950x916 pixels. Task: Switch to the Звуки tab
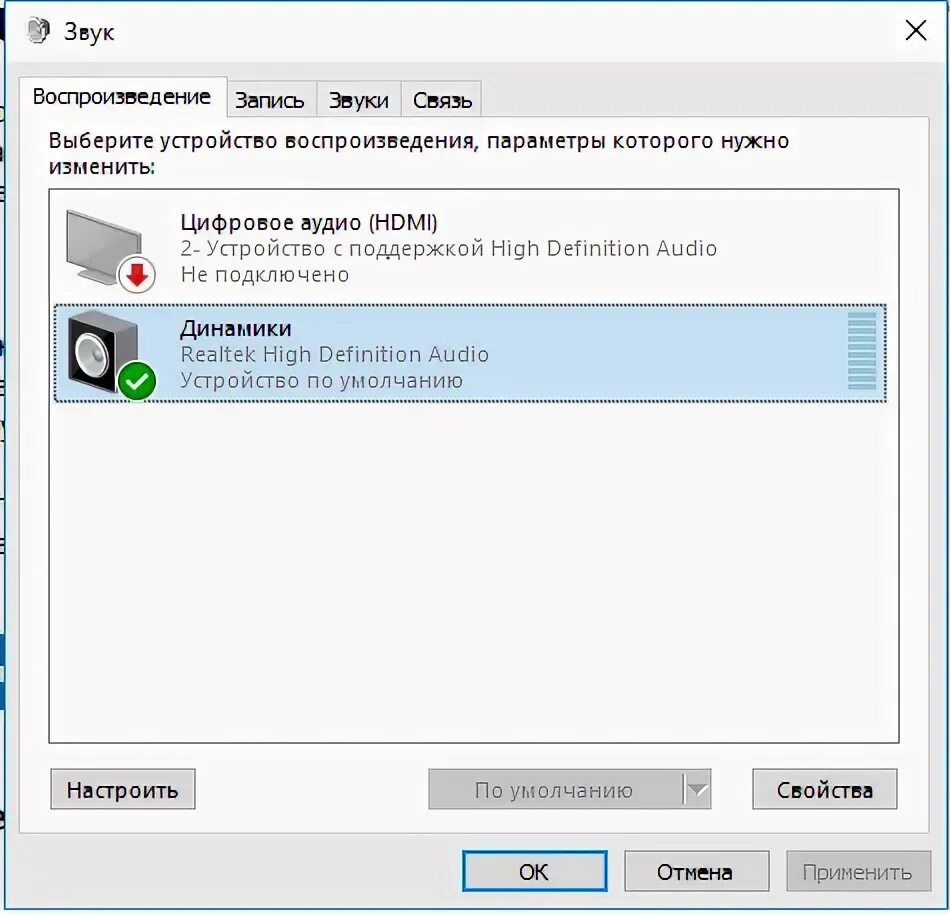click(x=358, y=100)
